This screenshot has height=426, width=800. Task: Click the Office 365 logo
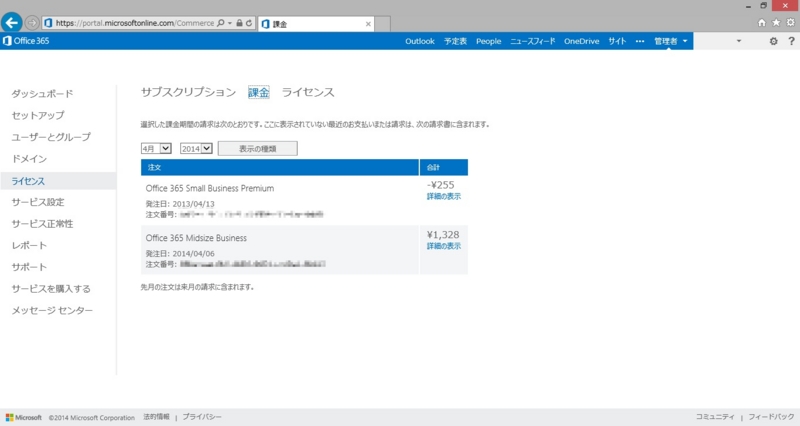(26, 41)
